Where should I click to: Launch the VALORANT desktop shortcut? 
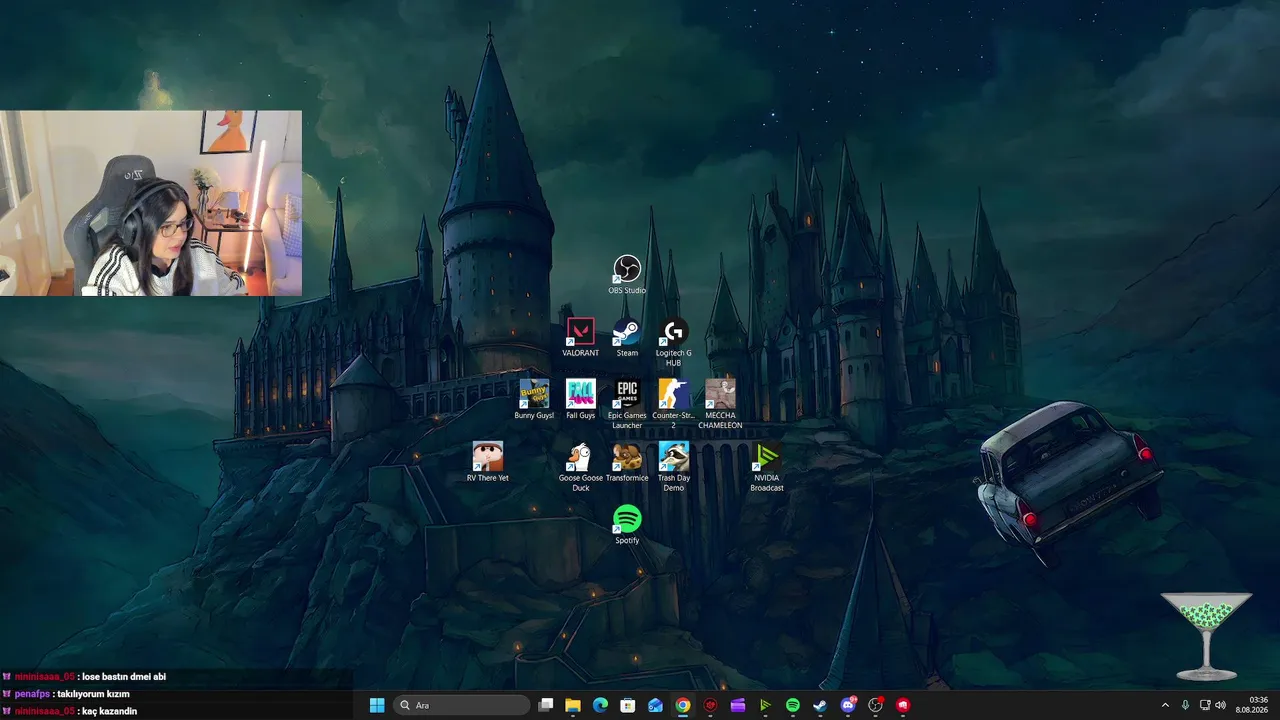tap(580, 337)
